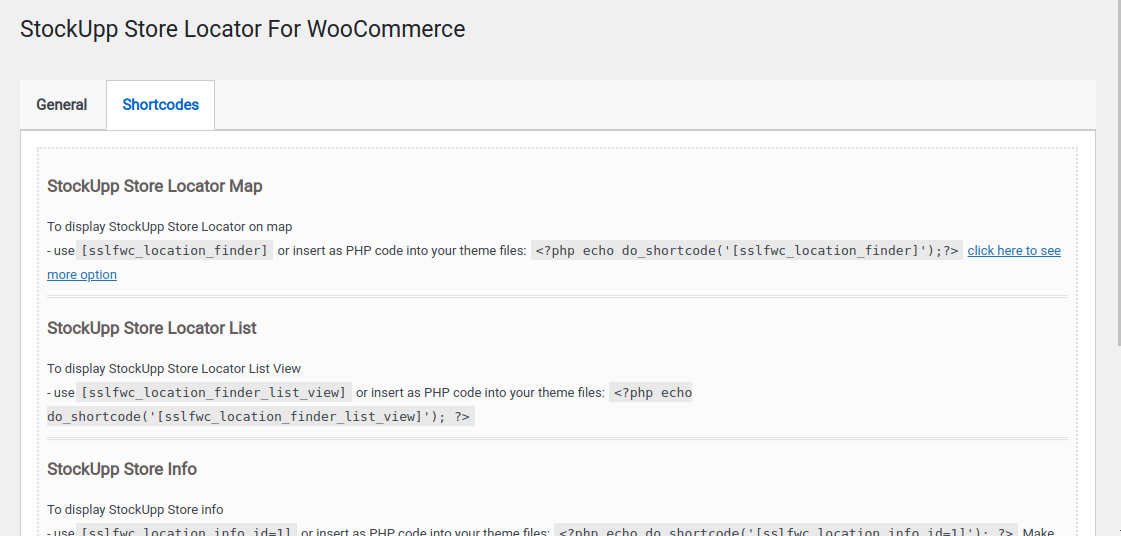
Task: Click the 'StockUpp Store Info' heading
Action: (122, 469)
